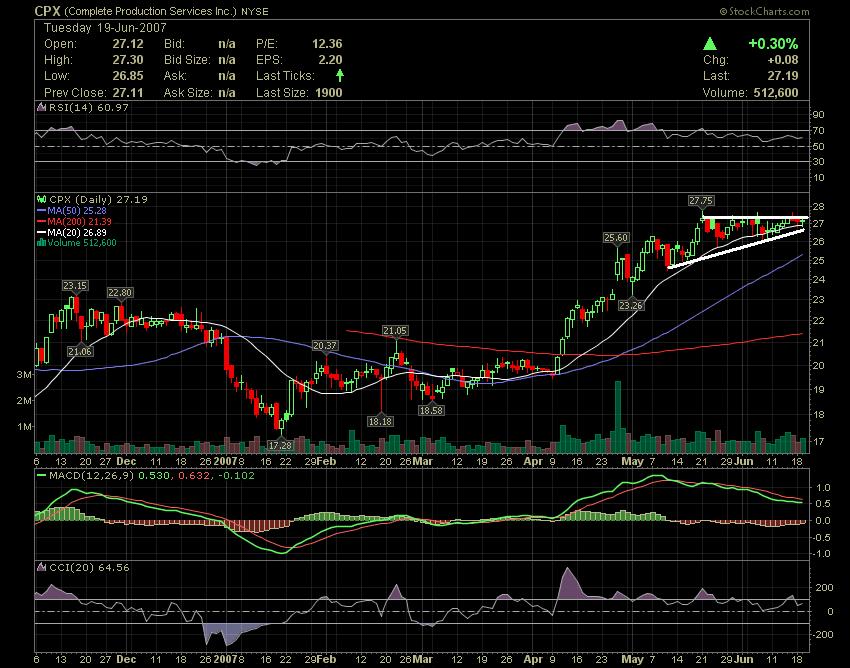This screenshot has height=668, width=850.
Task: Click the bar icon beside the Volume legend
Action: point(41,243)
